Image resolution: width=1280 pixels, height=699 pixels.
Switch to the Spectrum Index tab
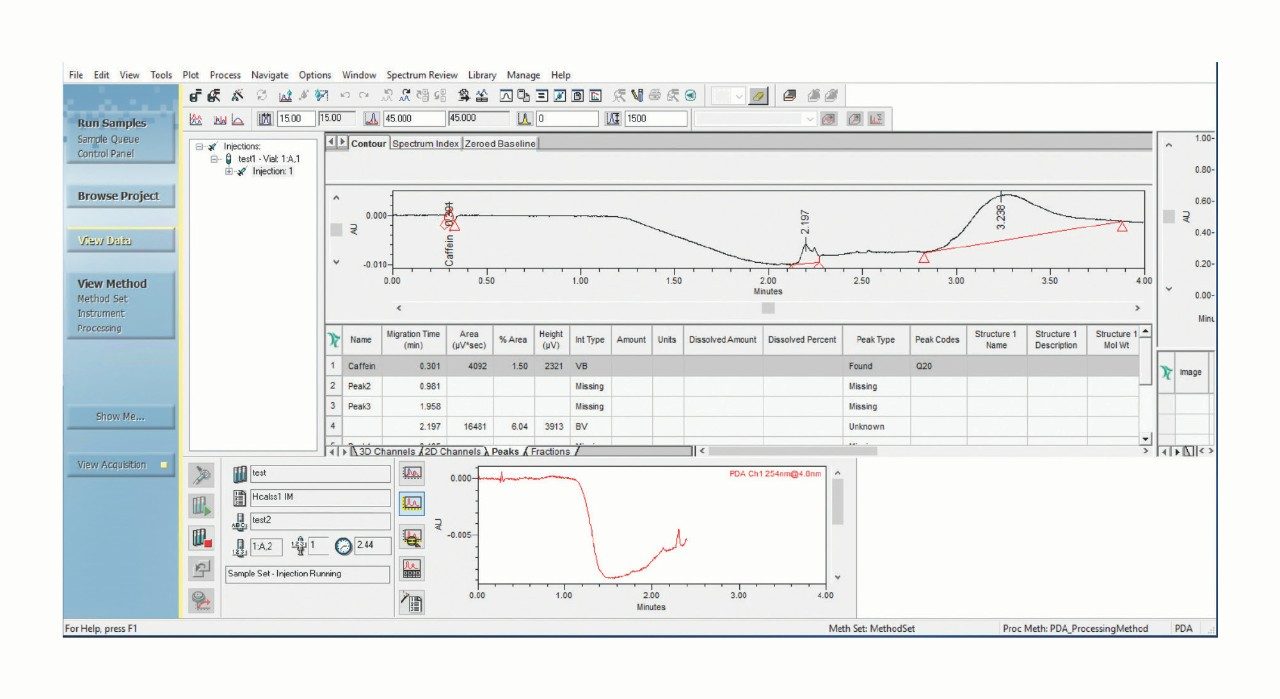click(x=425, y=144)
